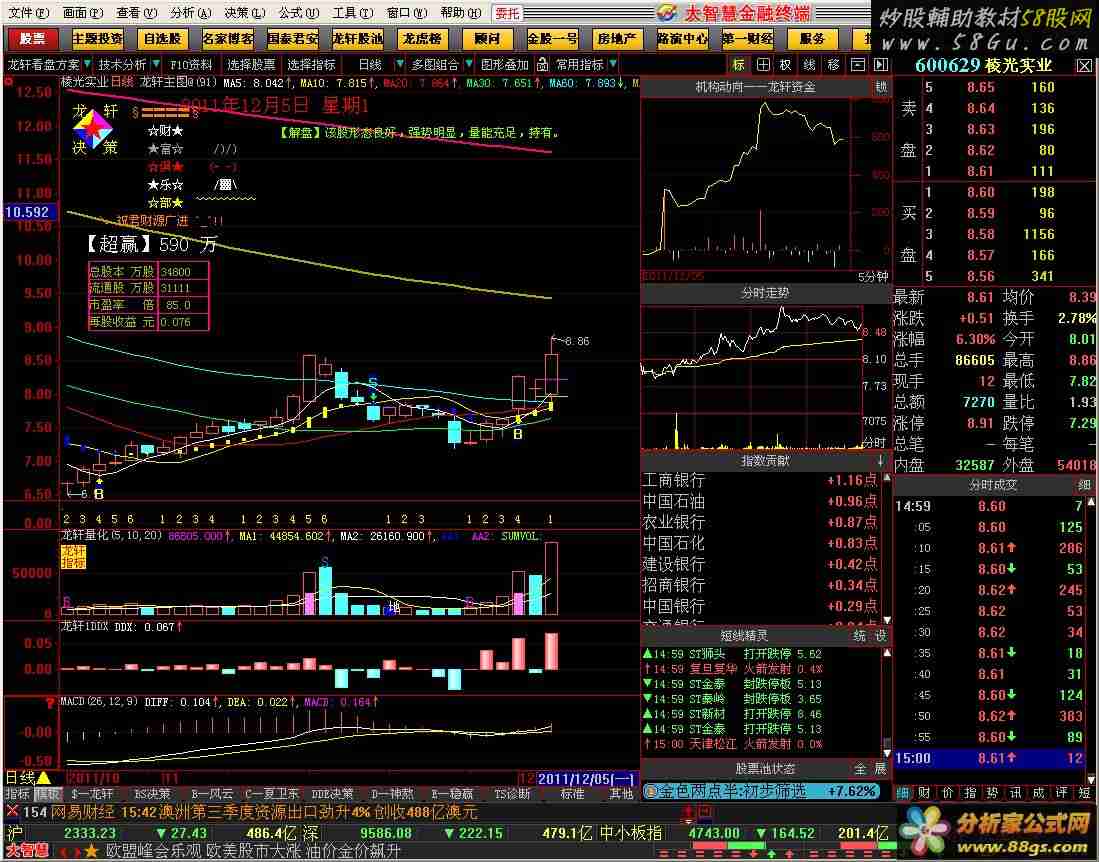The height and width of the screenshot is (862, 1099).
Task: Open the 工具 menu
Action: point(353,13)
